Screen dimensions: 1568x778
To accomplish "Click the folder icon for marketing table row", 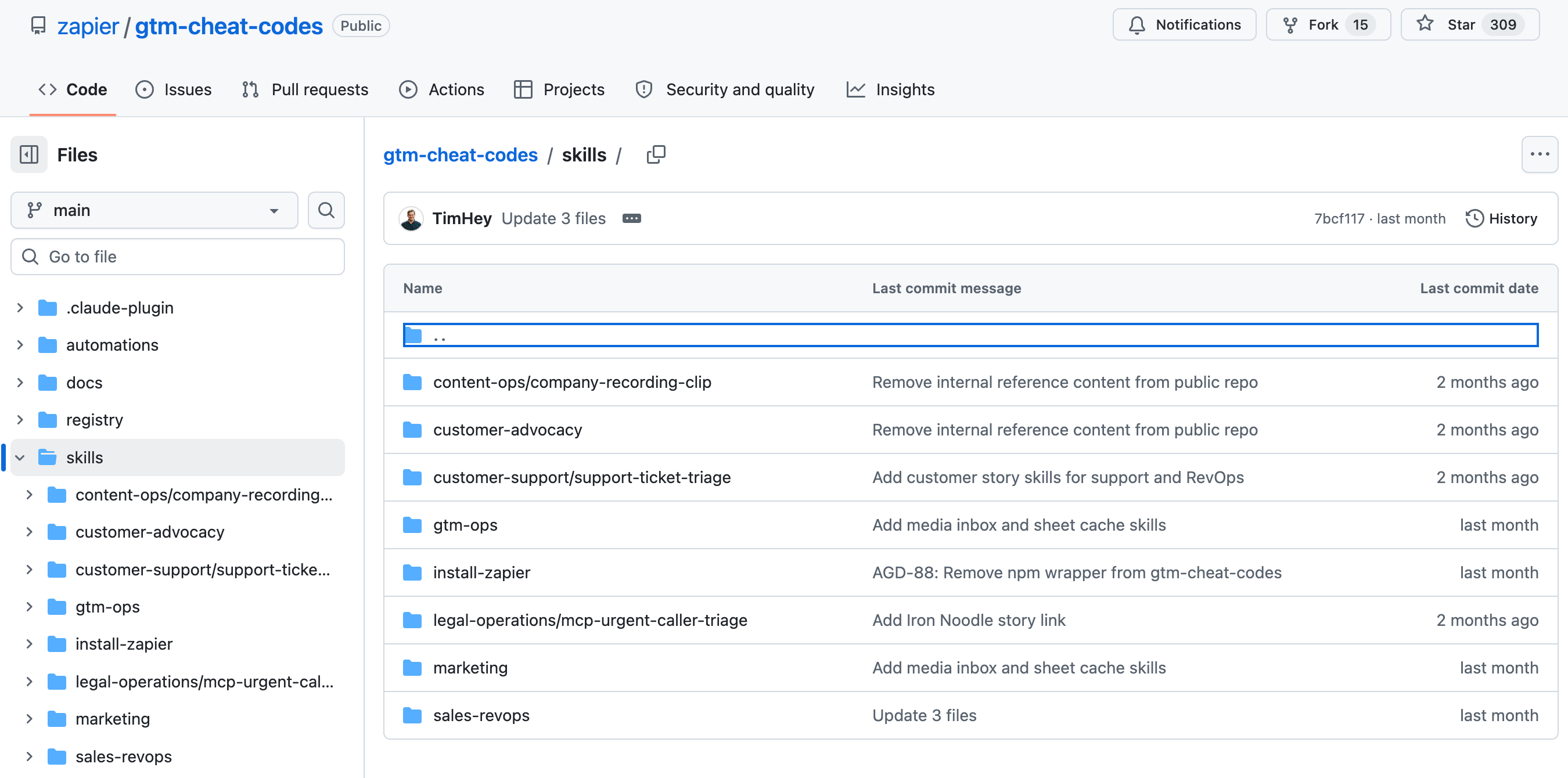I will [412, 668].
